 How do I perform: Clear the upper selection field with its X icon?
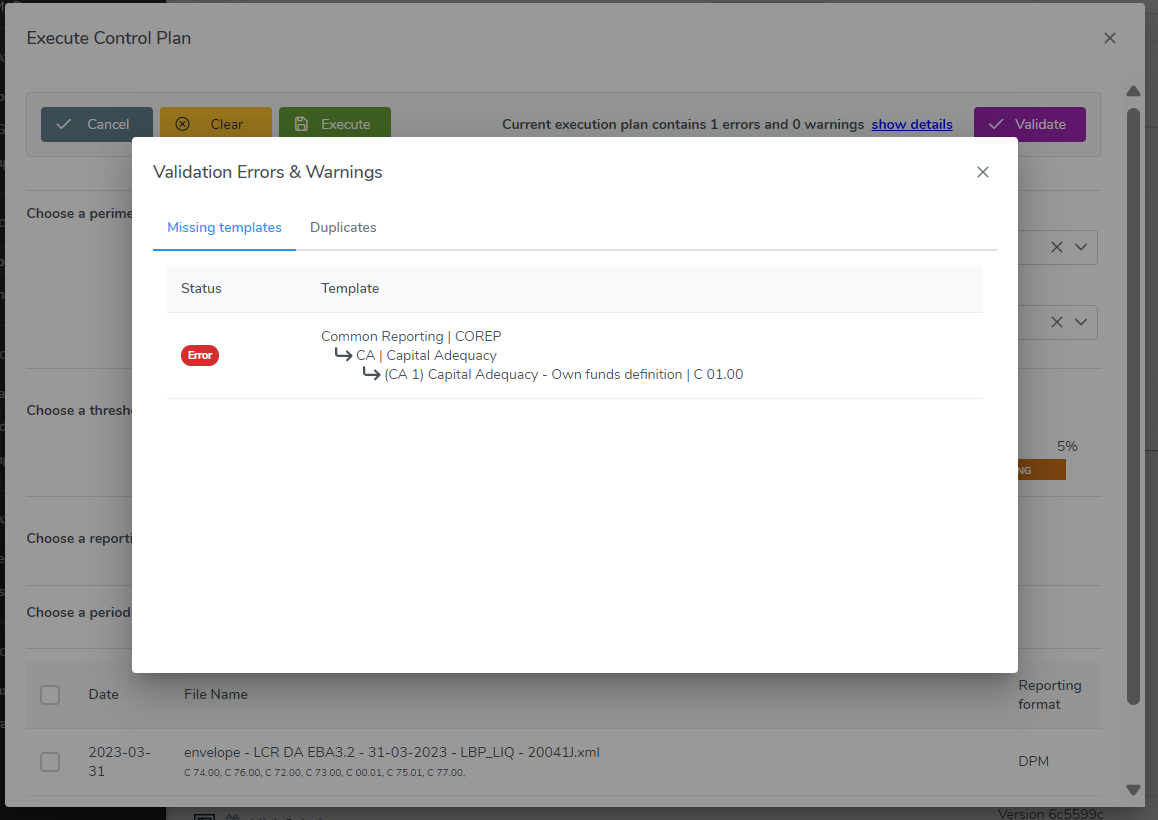click(x=1056, y=247)
